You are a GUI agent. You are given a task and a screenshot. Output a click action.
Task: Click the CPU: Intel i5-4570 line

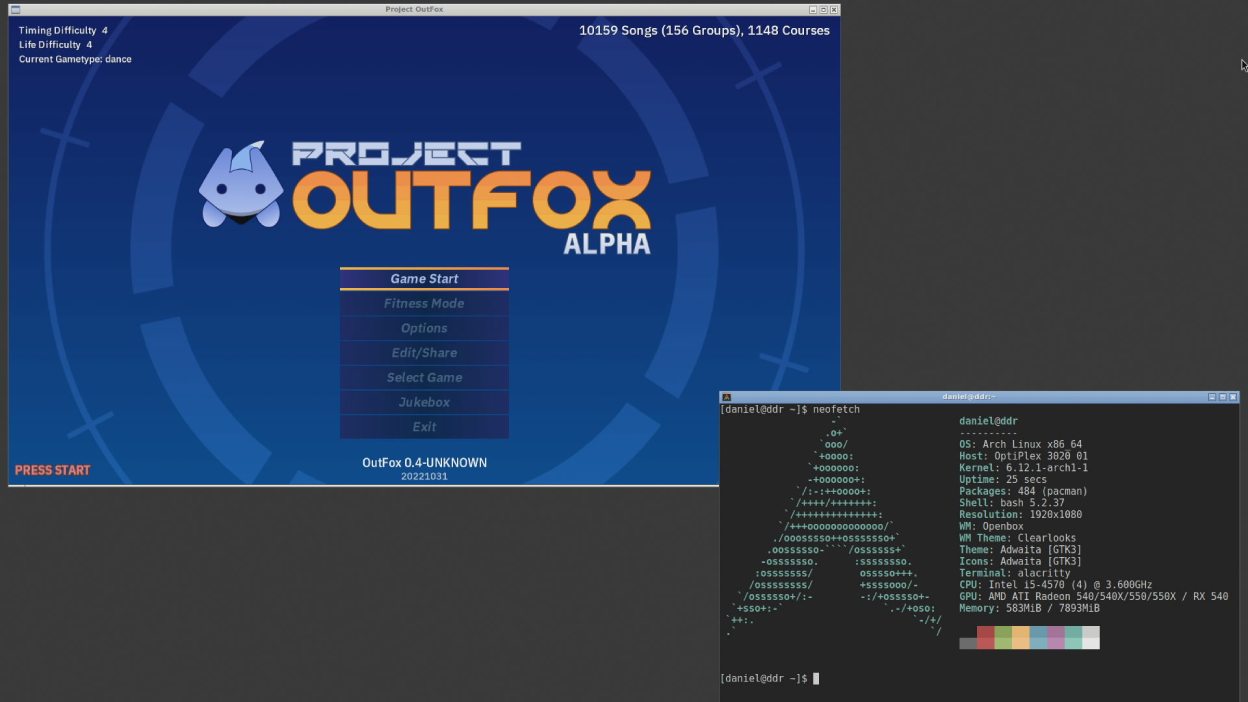click(1056, 585)
